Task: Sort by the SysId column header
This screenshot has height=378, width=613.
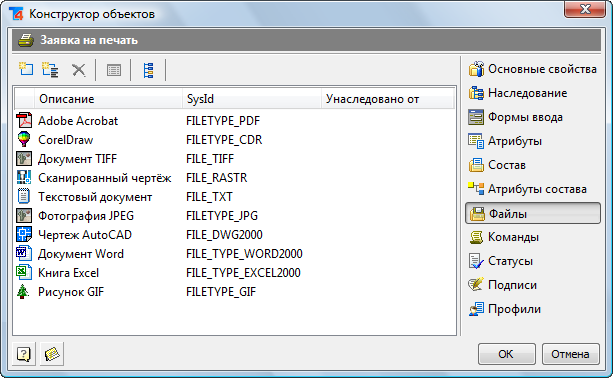Action: (x=252, y=99)
